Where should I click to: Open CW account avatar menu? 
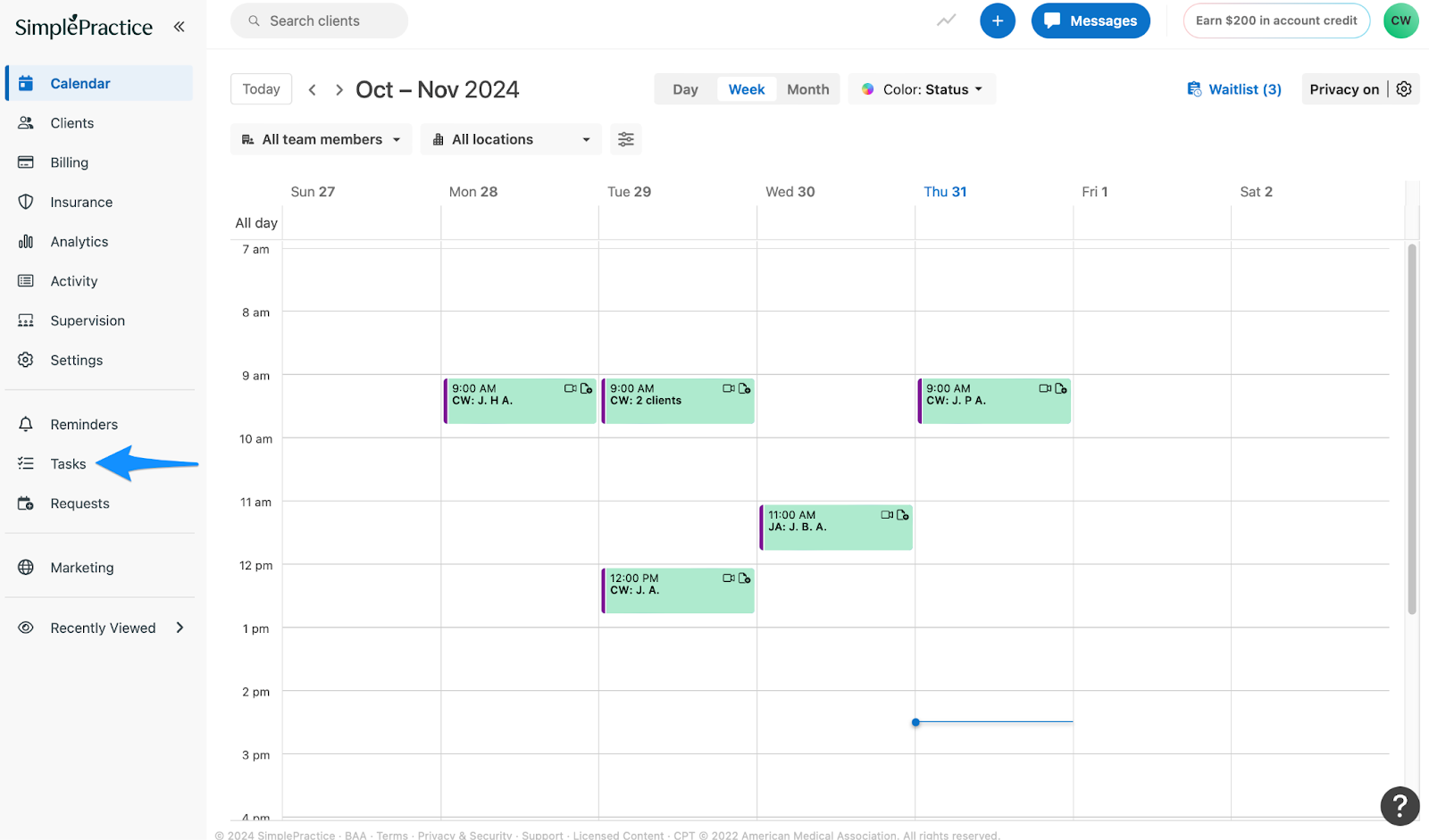pyautogui.click(x=1400, y=21)
